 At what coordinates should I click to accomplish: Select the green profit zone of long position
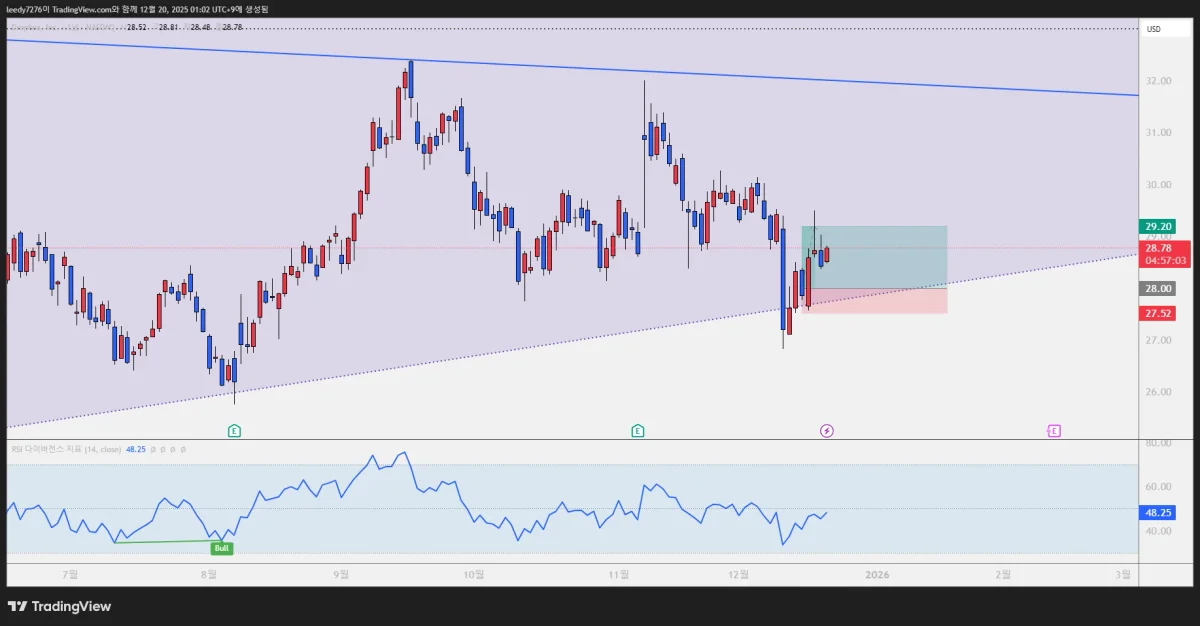[x=874, y=257]
